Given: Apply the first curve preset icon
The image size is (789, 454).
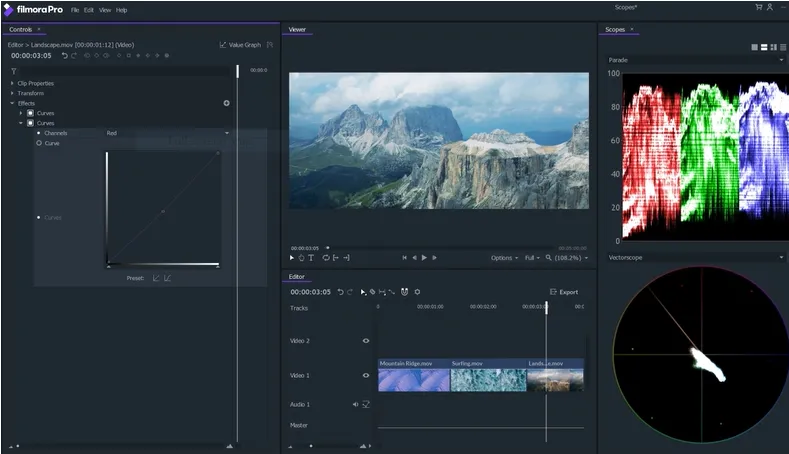Looking at the screenshot, I should click(156, 278).
